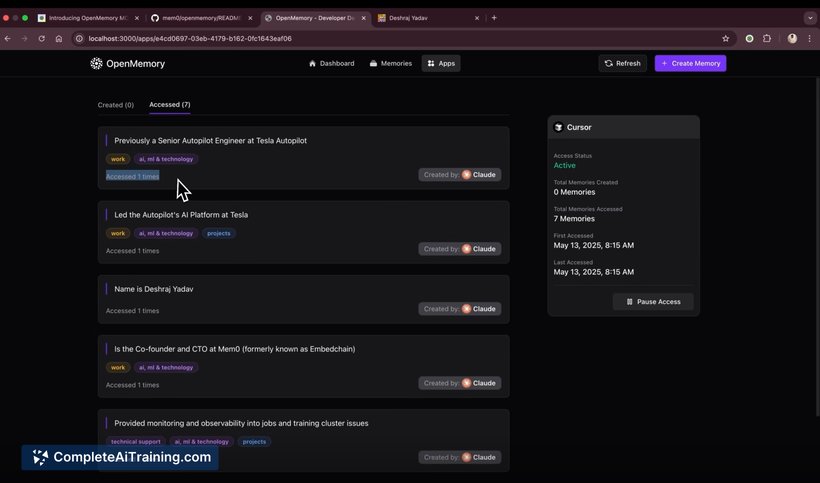
Task: Click the 'Active' access status text
Action: click(564, 165)
